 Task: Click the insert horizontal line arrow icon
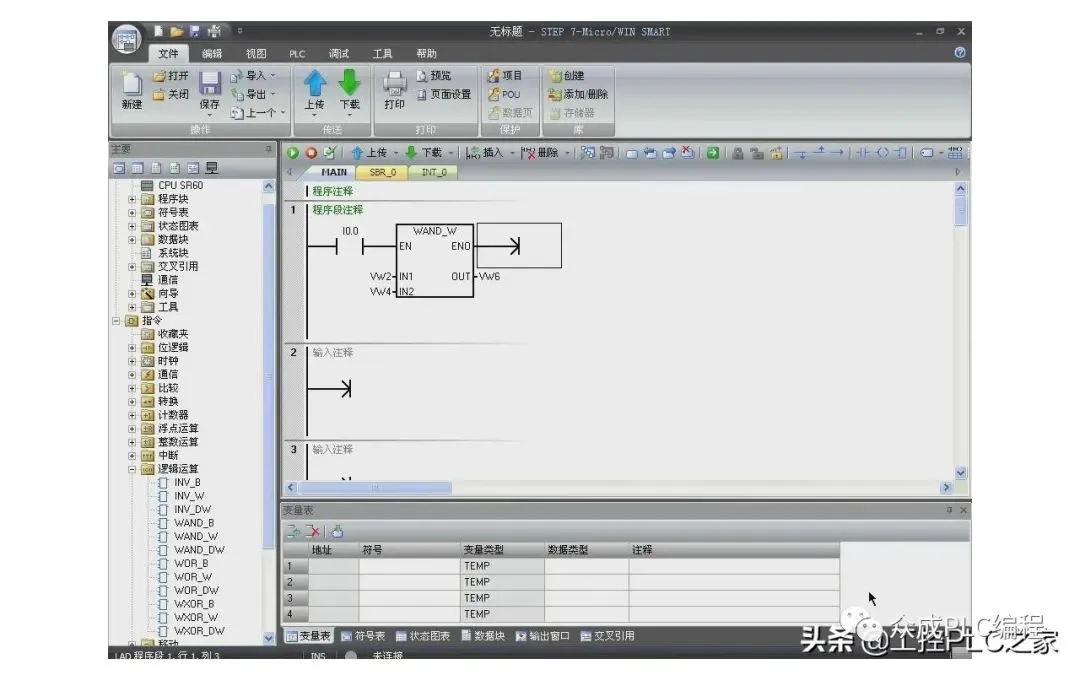(837, 153)
